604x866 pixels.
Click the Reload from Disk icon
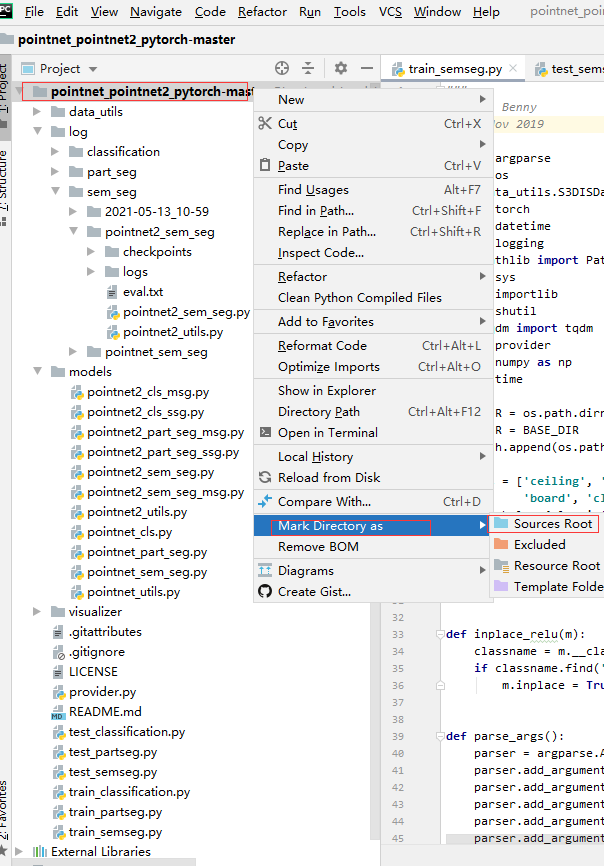(265, 477)
